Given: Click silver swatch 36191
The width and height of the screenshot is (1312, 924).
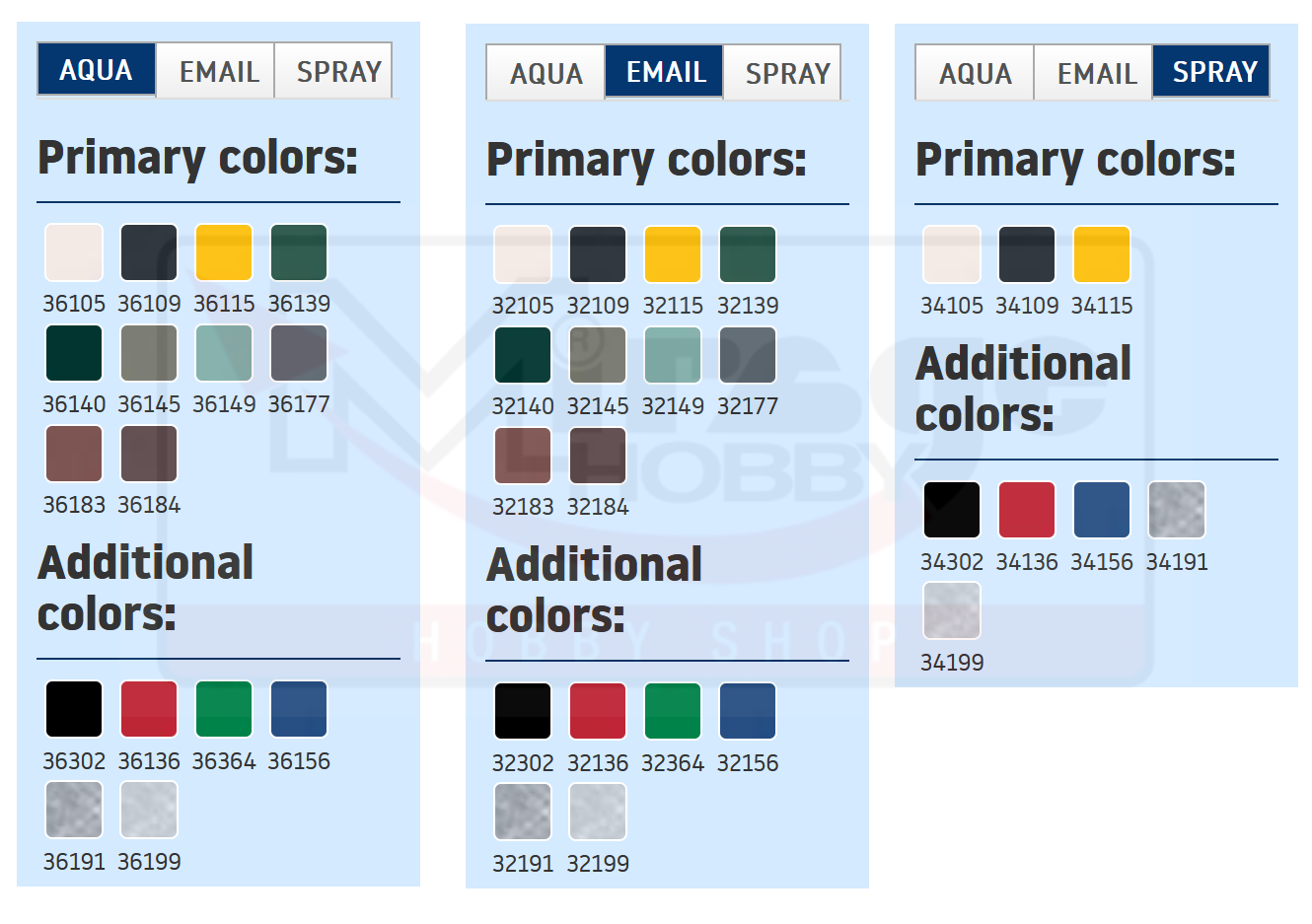Looking at the screenshot, I should [74, 810].
